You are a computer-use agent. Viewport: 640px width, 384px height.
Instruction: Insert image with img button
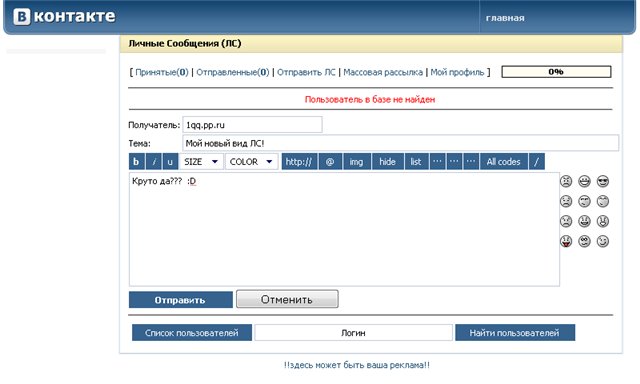[357, 162]
